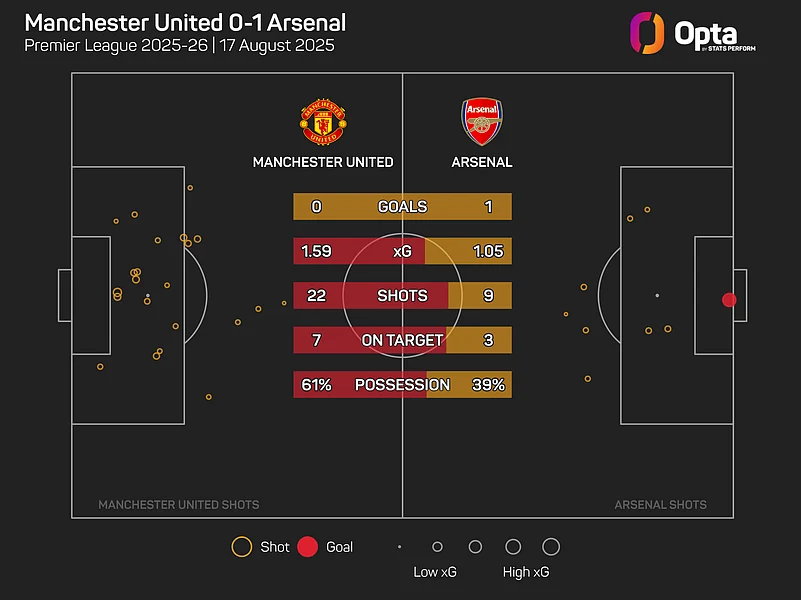Click the largest High xG legend circle
The image size is (801, 600).
point(551,546)
